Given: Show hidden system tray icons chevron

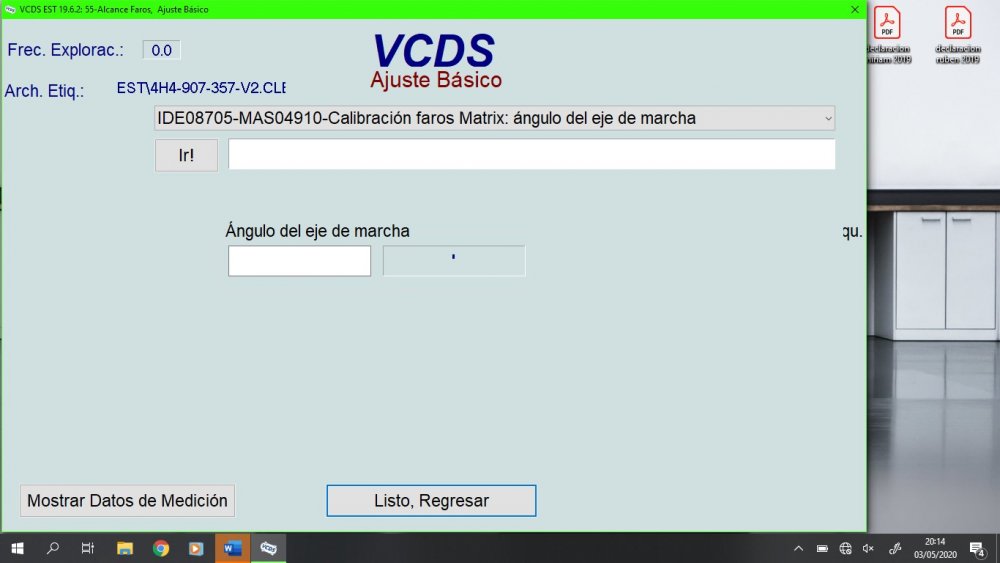Looking at the screenshot, I should click(x=798, y=548).
